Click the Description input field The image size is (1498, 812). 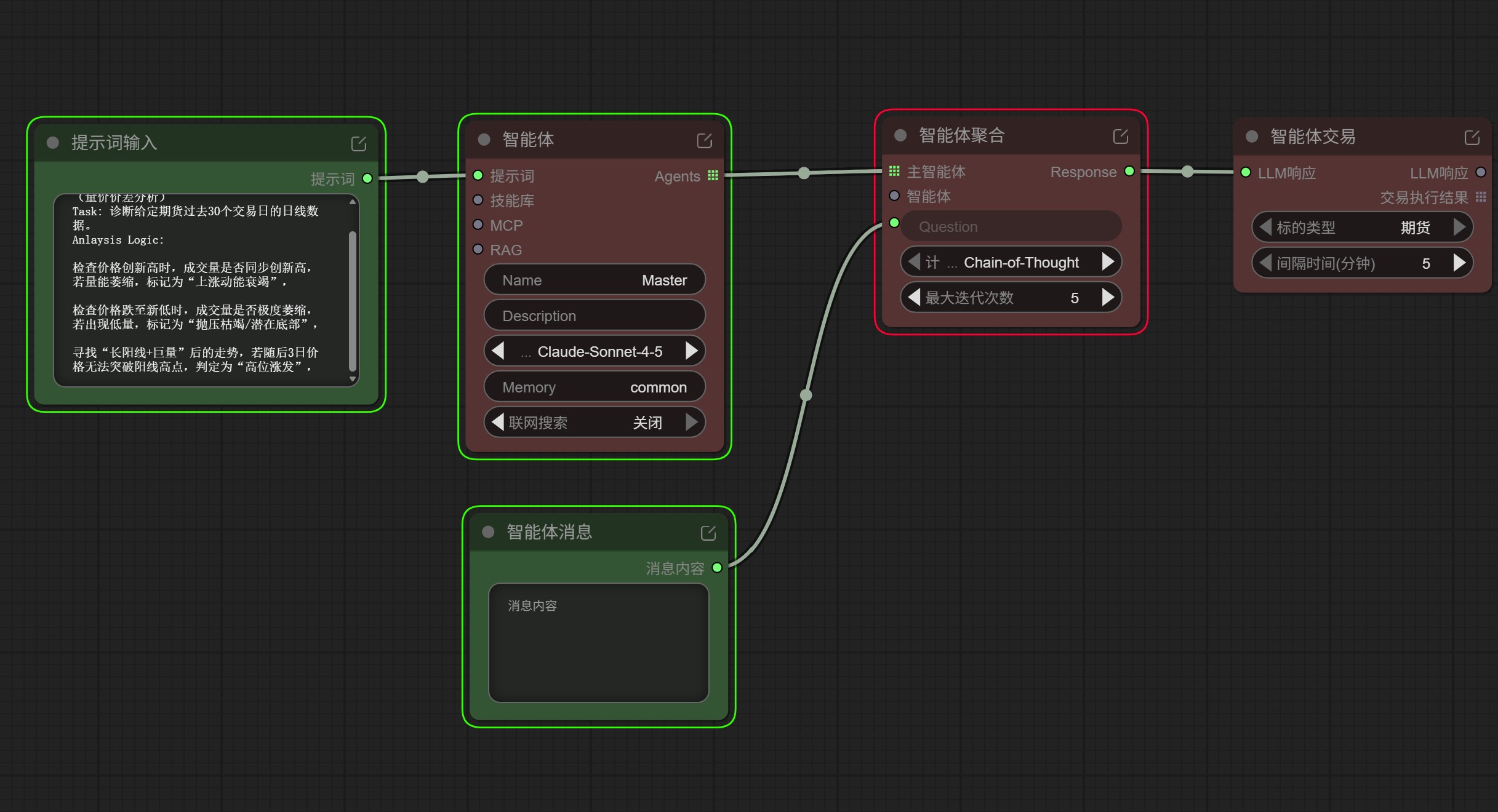coord(594,316)
